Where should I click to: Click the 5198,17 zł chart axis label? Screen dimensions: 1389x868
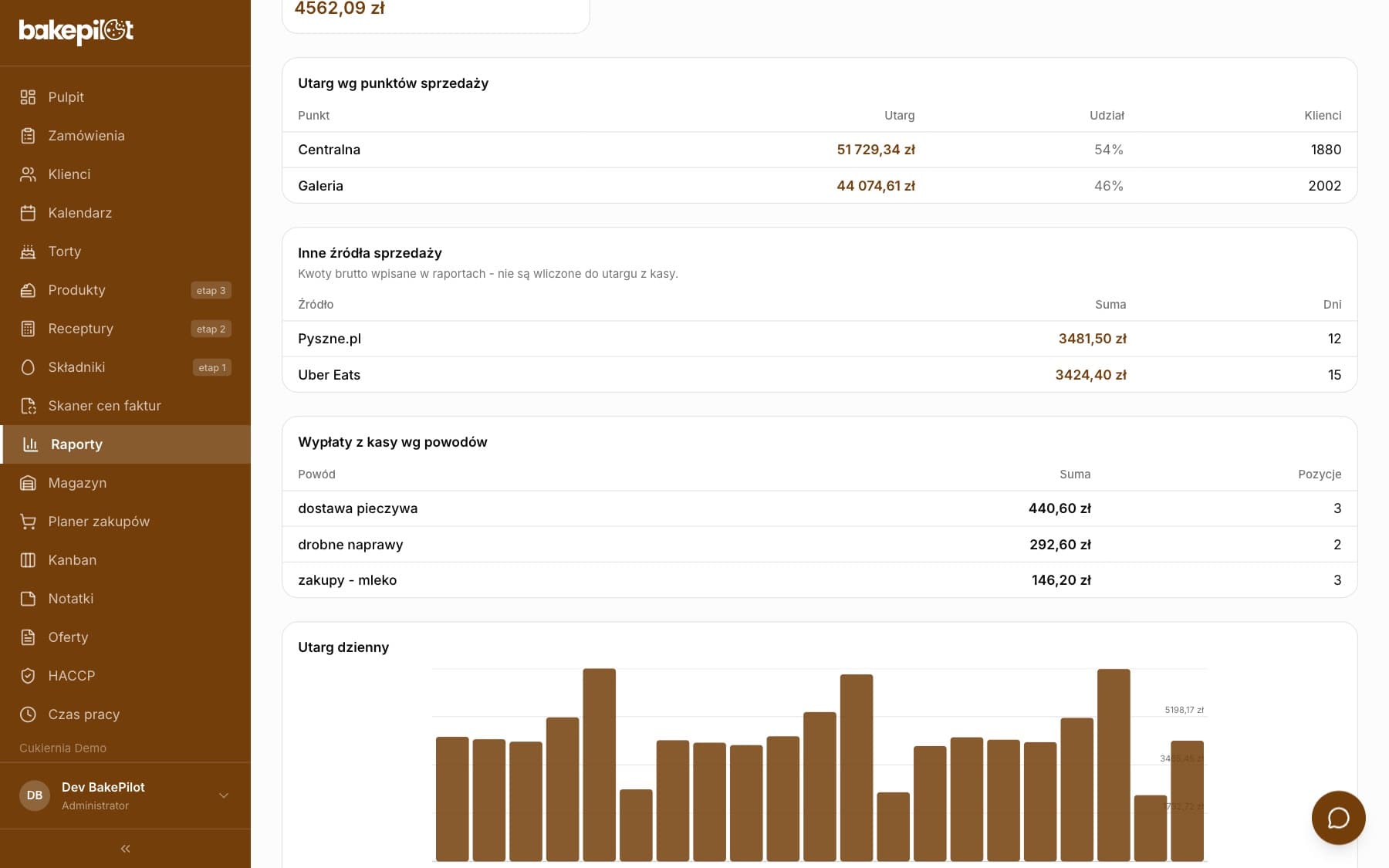coord(1184,710)
